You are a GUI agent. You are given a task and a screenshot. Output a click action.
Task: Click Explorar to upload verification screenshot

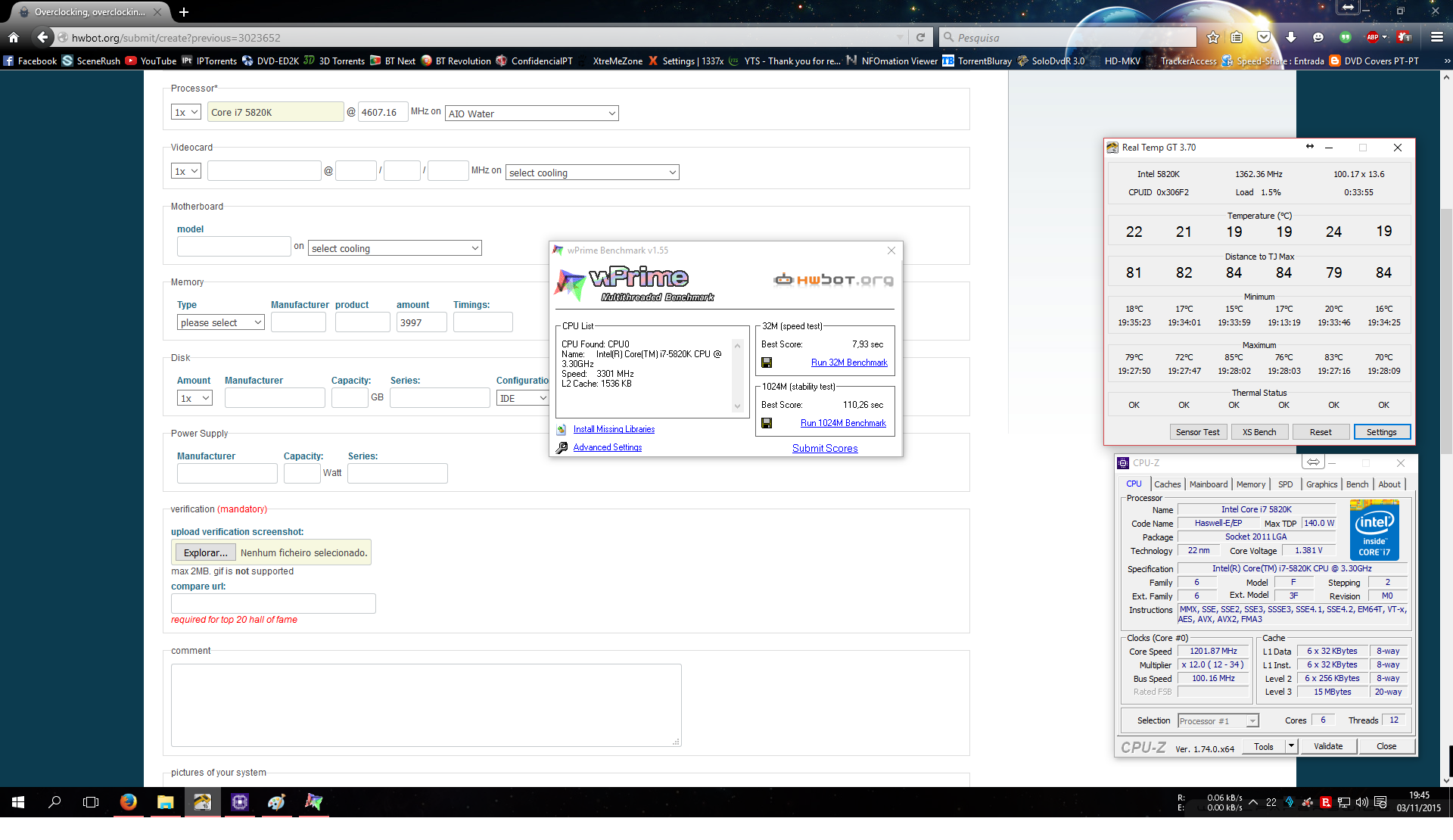(x=205, y=552)
